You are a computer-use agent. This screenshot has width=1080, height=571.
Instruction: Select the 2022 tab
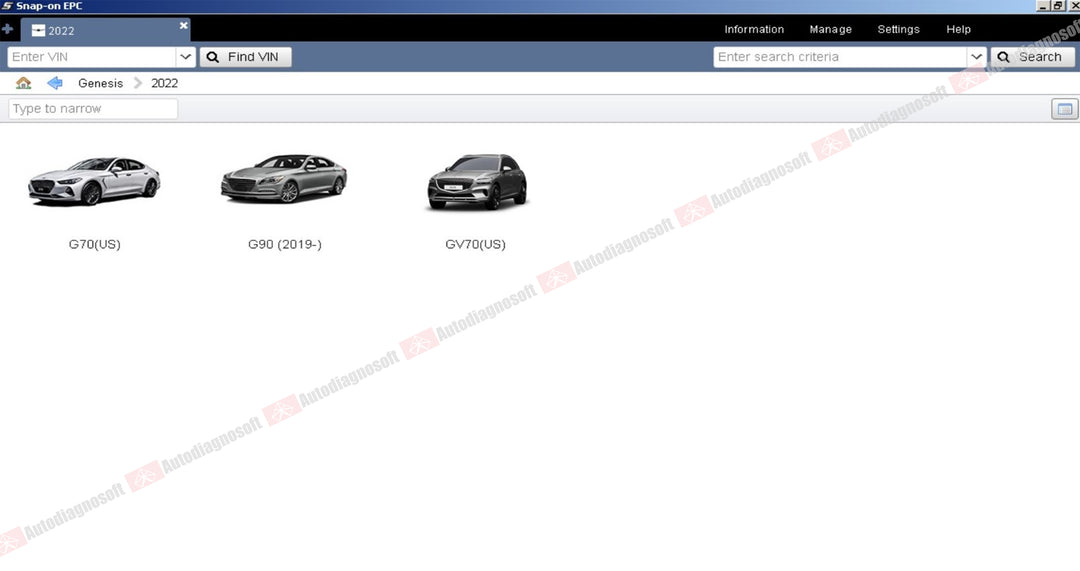tap(105, 30)
